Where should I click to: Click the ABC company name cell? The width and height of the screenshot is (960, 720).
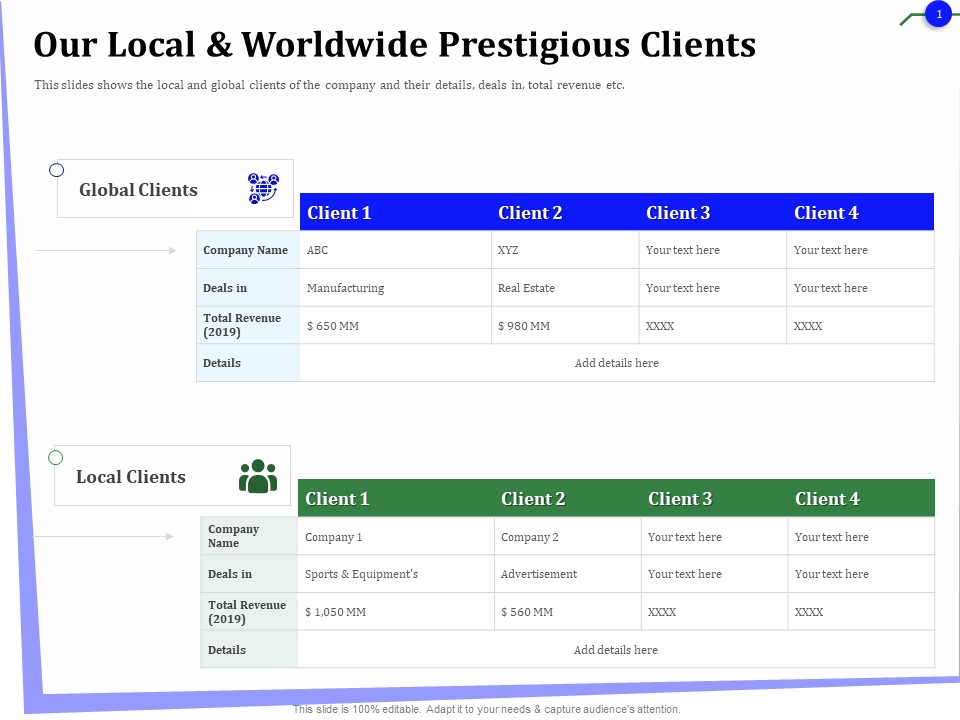coord(396,250)
